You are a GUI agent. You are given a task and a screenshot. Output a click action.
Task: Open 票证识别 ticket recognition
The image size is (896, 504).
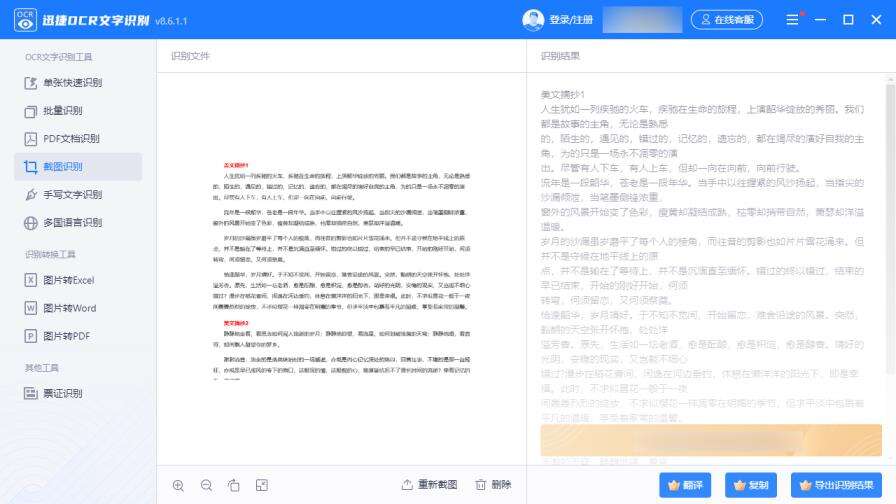tap(54, 393)
